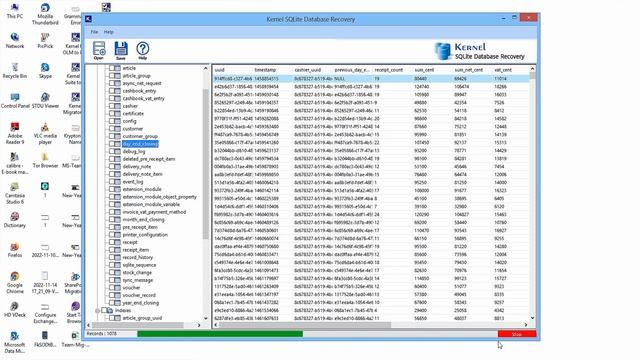Click the Indexes folder icon in the tree

(110, 310)
